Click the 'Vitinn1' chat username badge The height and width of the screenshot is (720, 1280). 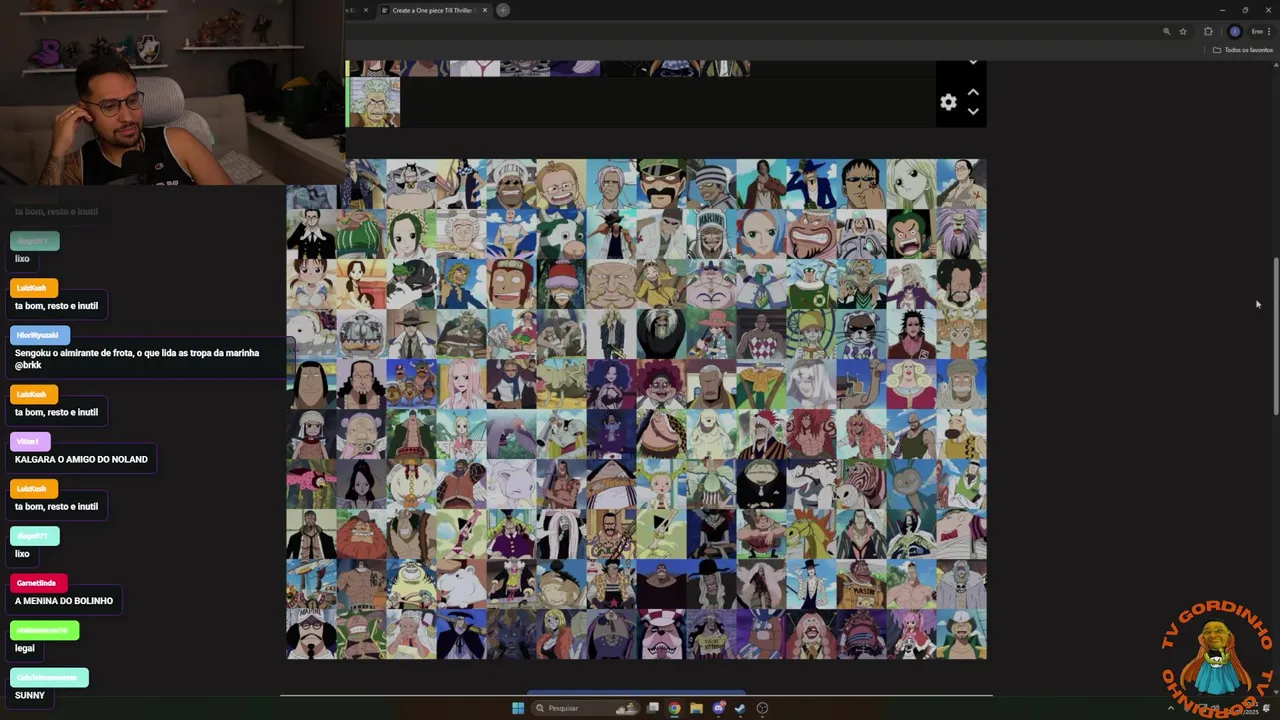pyautogui.click(x=29, y=441)
